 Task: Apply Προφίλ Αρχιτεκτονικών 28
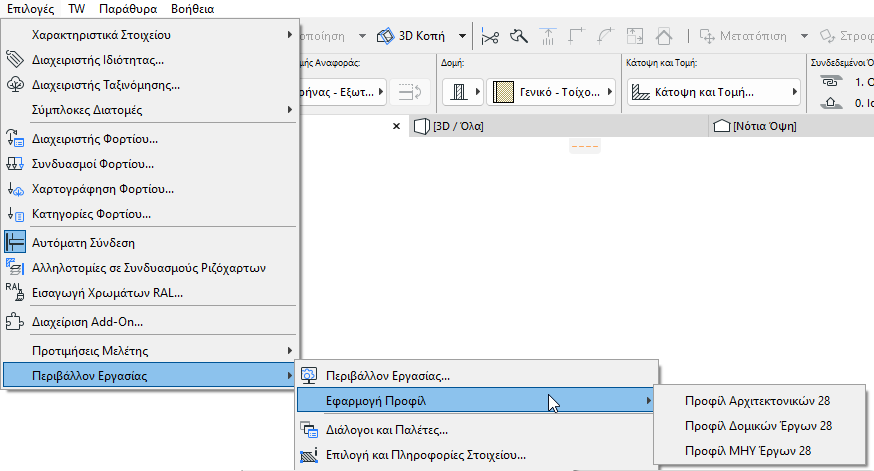[758, 401]
